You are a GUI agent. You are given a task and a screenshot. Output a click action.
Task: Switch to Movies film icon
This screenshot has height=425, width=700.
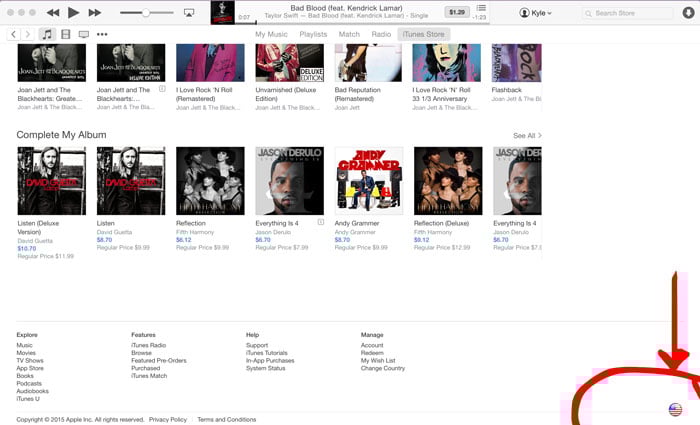(66, 34)
